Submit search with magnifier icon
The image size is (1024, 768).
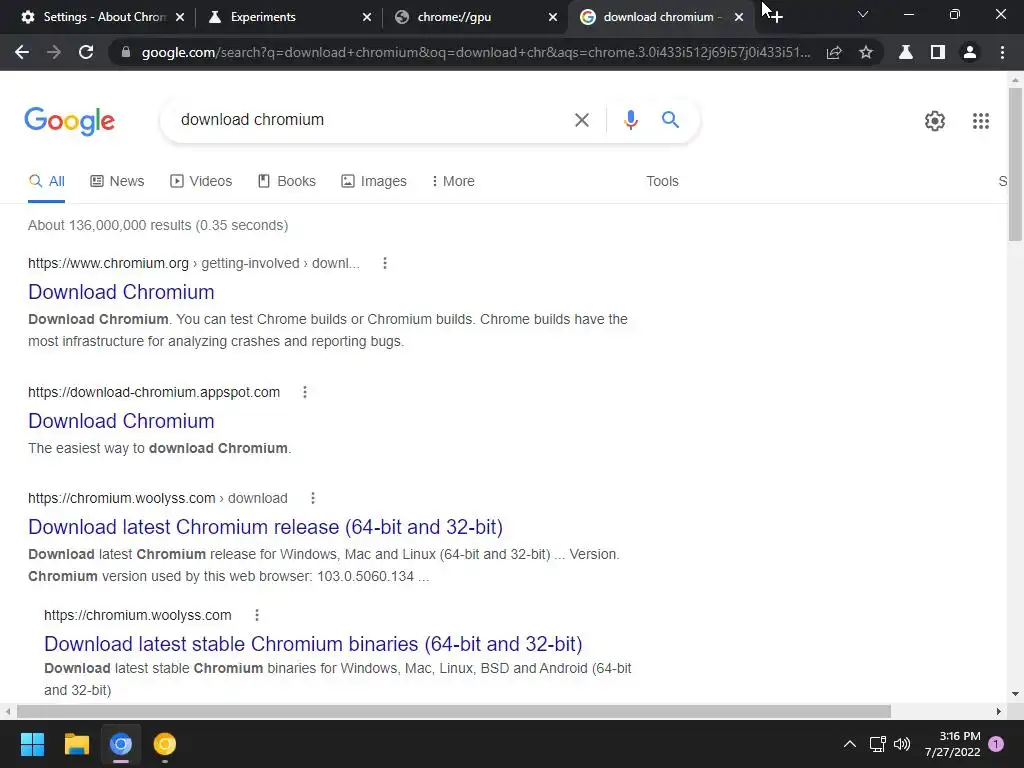click(670, 120)
